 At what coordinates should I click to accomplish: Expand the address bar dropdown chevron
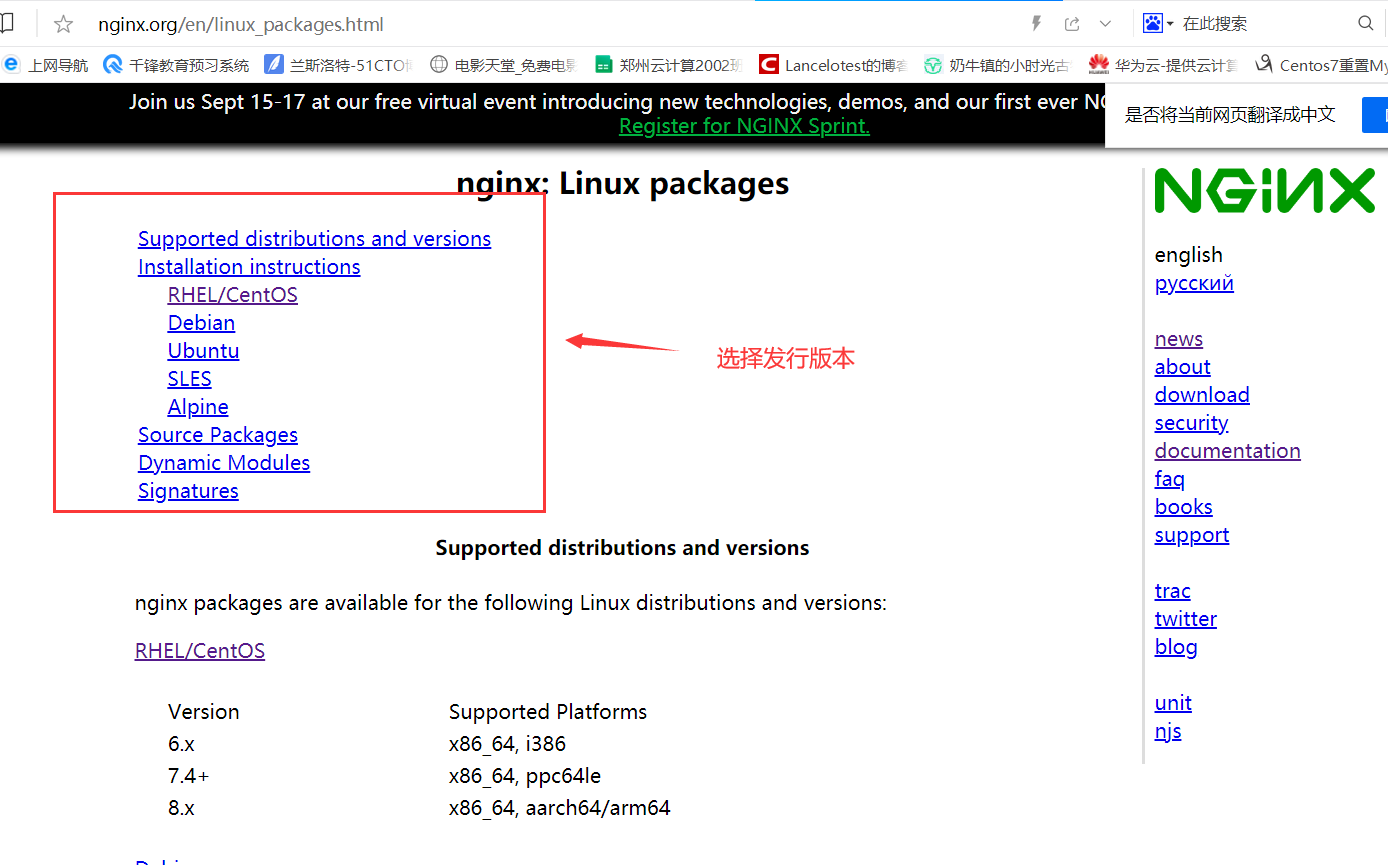click(1105, 23)
